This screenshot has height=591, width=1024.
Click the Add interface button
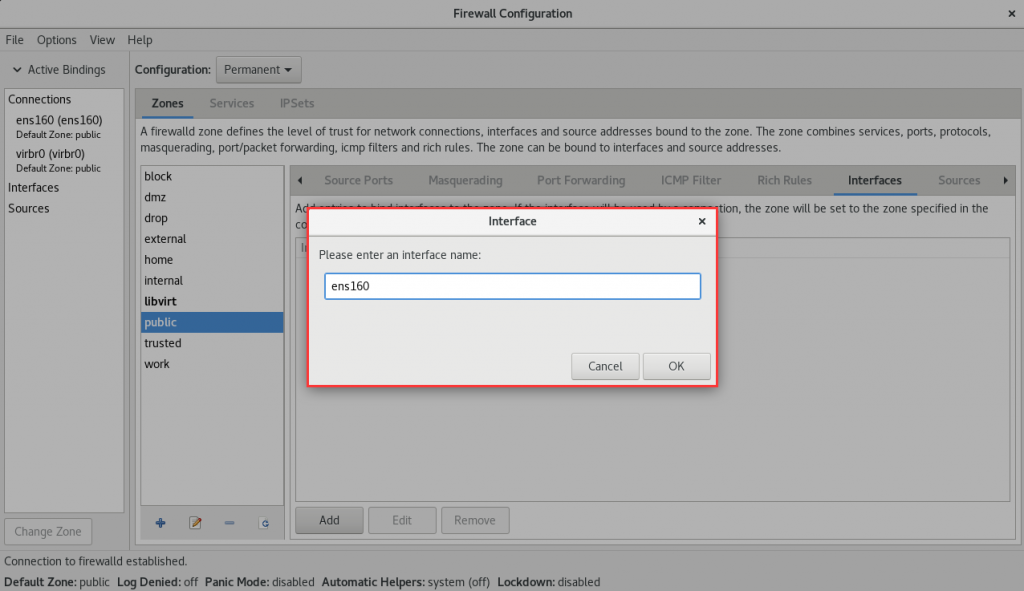[x=329, y=520]
